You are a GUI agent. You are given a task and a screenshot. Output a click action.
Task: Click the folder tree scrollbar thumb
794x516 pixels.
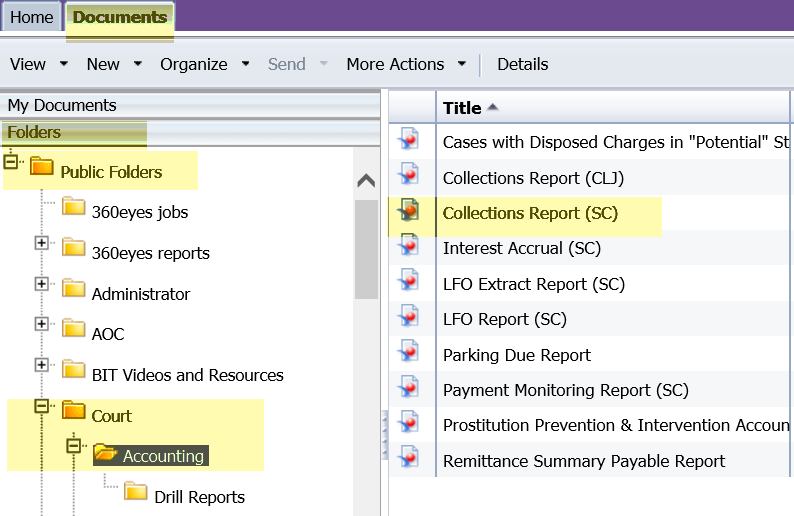pos(366,249)
